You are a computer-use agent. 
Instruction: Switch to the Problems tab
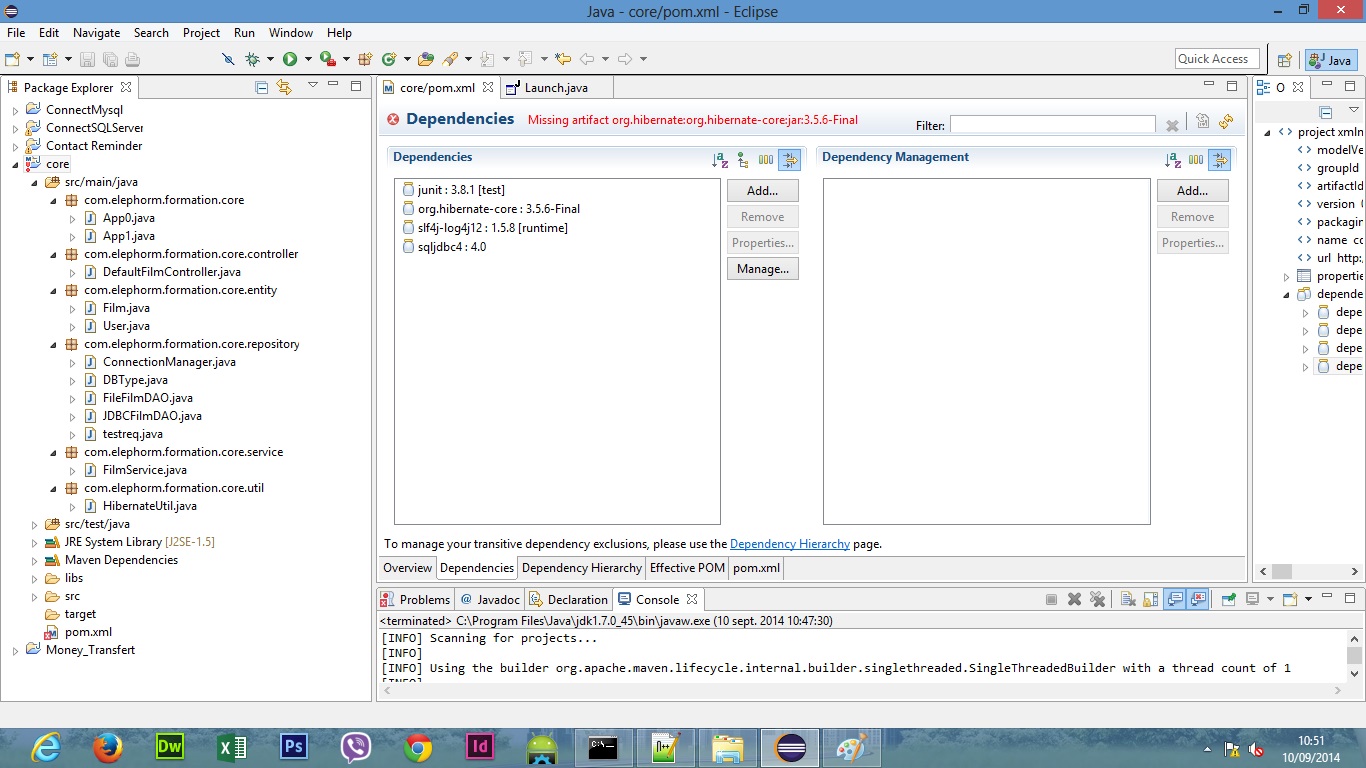416,600
